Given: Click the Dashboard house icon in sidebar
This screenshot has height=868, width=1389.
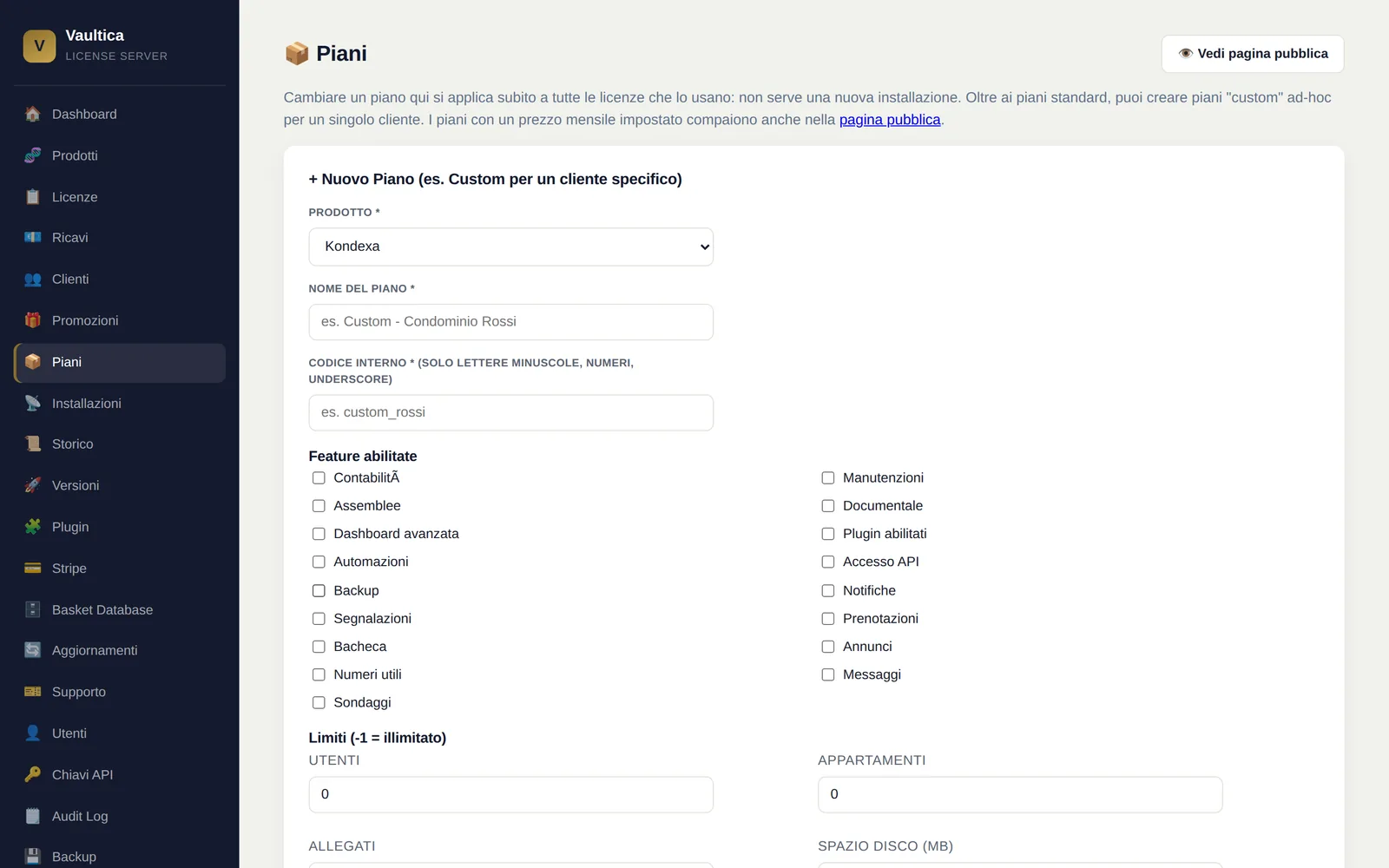Looking at the screenshot, I should 33,114.
